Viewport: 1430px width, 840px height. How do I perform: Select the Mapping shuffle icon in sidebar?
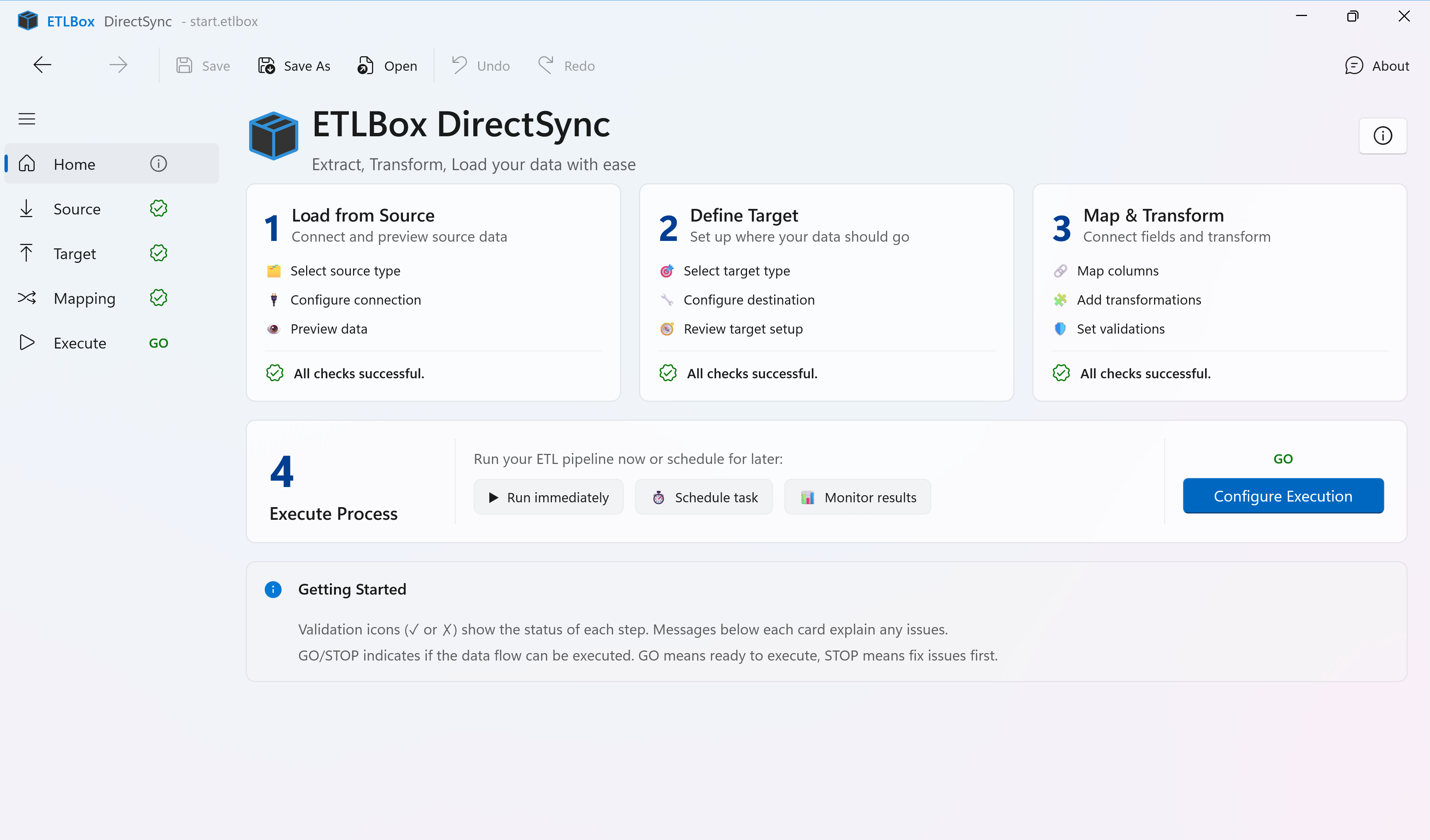(26, 298)
